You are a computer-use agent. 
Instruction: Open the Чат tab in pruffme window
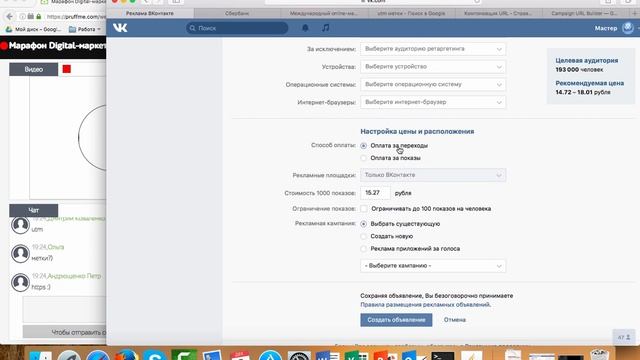[33, 211]
